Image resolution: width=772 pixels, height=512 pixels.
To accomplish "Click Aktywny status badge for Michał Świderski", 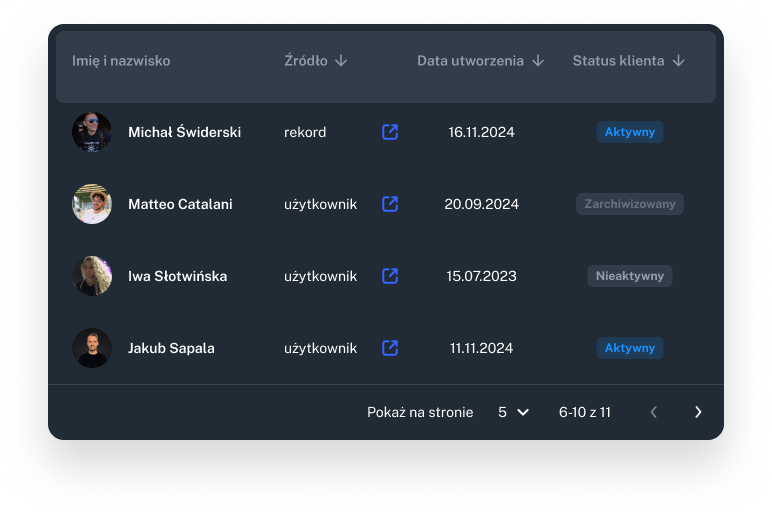I will tap(630, 132).
